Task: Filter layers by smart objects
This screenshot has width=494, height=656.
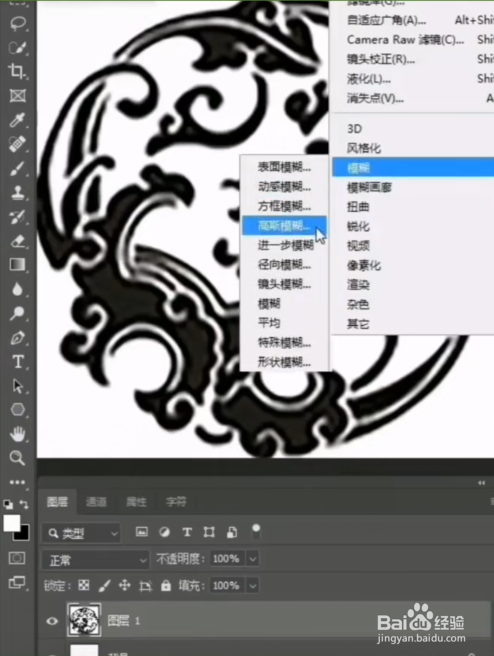Action: click(231, 532)
